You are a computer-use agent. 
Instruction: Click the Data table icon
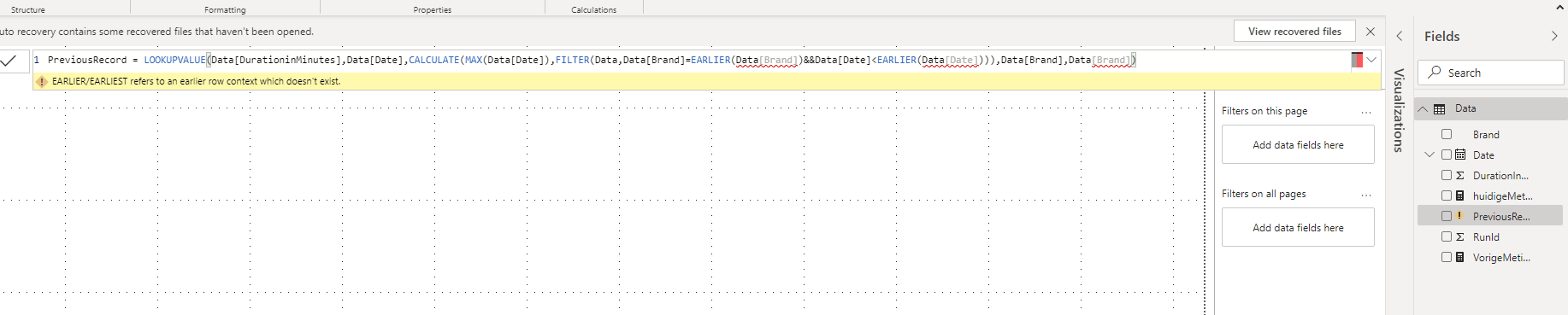click(1440, 109)
